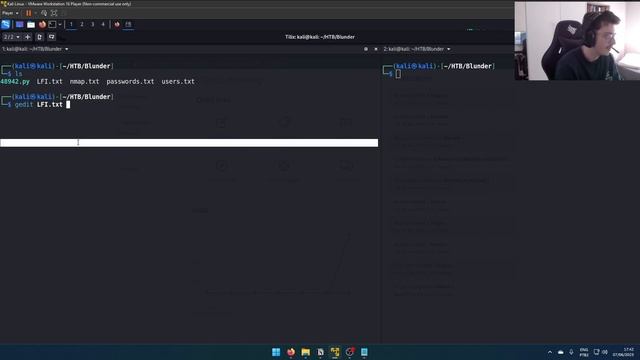
Task: Click the Tilix window title text
Action: [320, 37]
